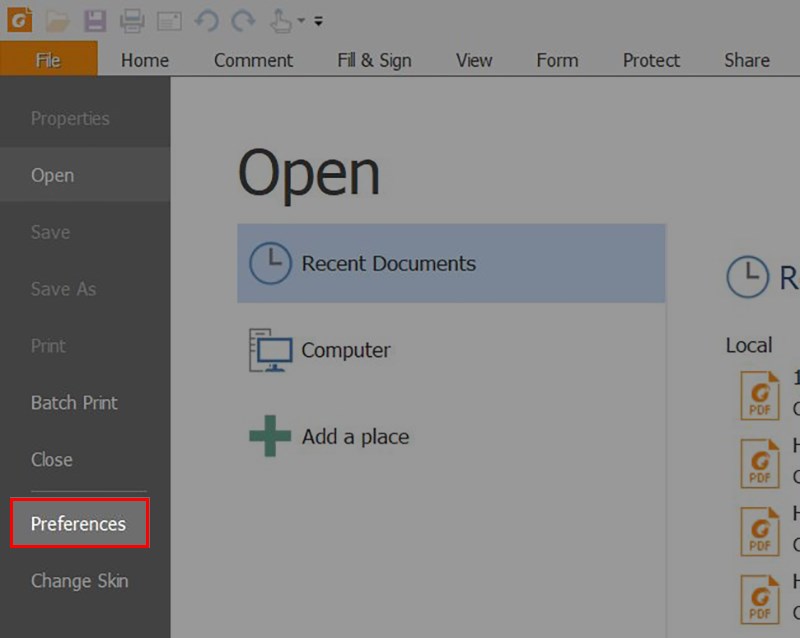Image resolution: width=800 pixels, height=638 pixels.
Task: Select the Recent Documents entry
Action: tap(451, 263)
